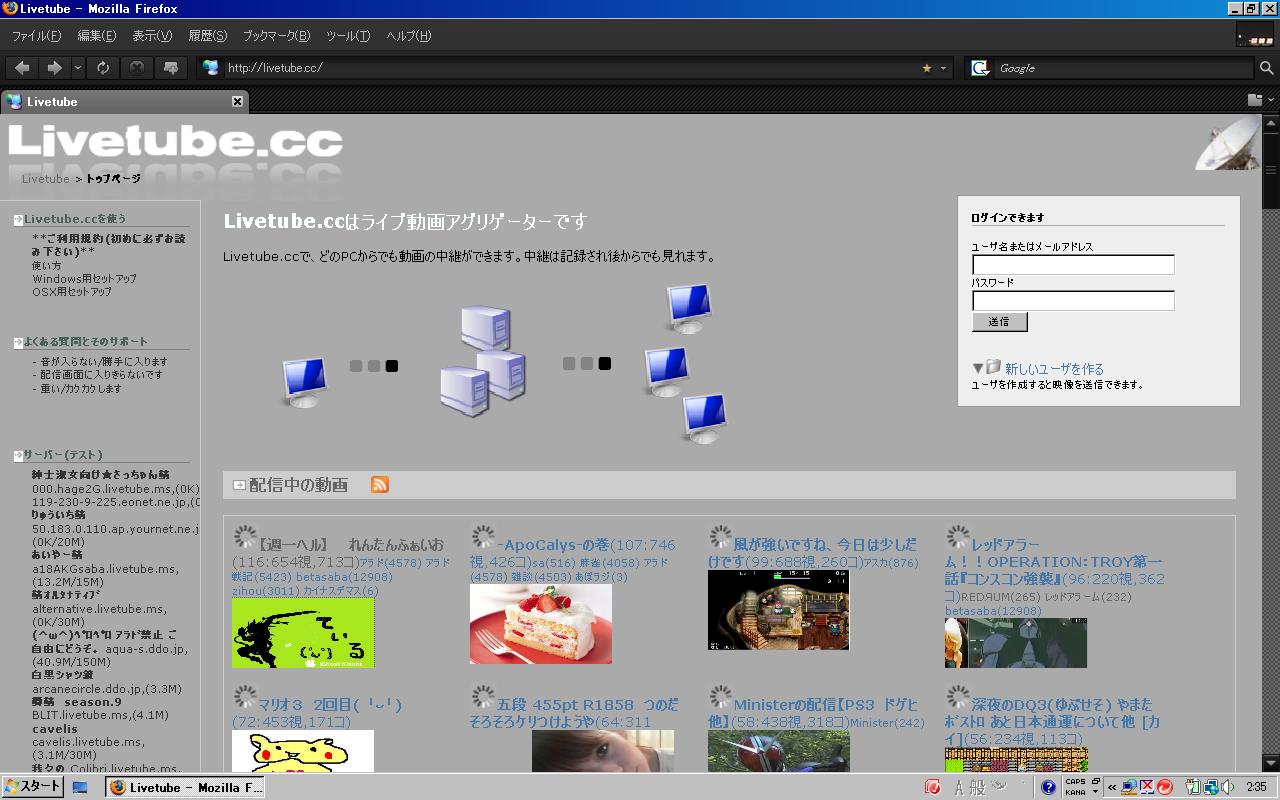The width and height of the screenshot is (1280, 800).
Task: Expand the triangle beside 新しいユーザを作る
Action: click(x=978, y=369)
